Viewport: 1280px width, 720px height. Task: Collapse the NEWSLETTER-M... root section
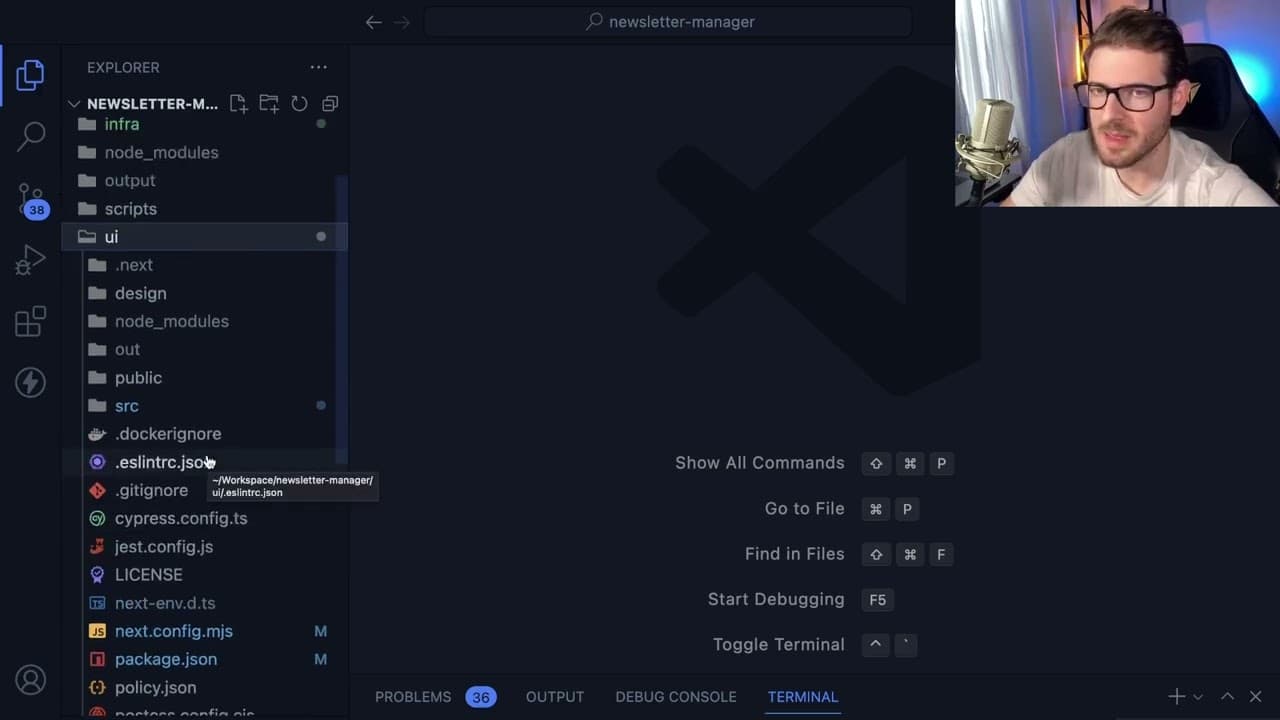[152, 104]
